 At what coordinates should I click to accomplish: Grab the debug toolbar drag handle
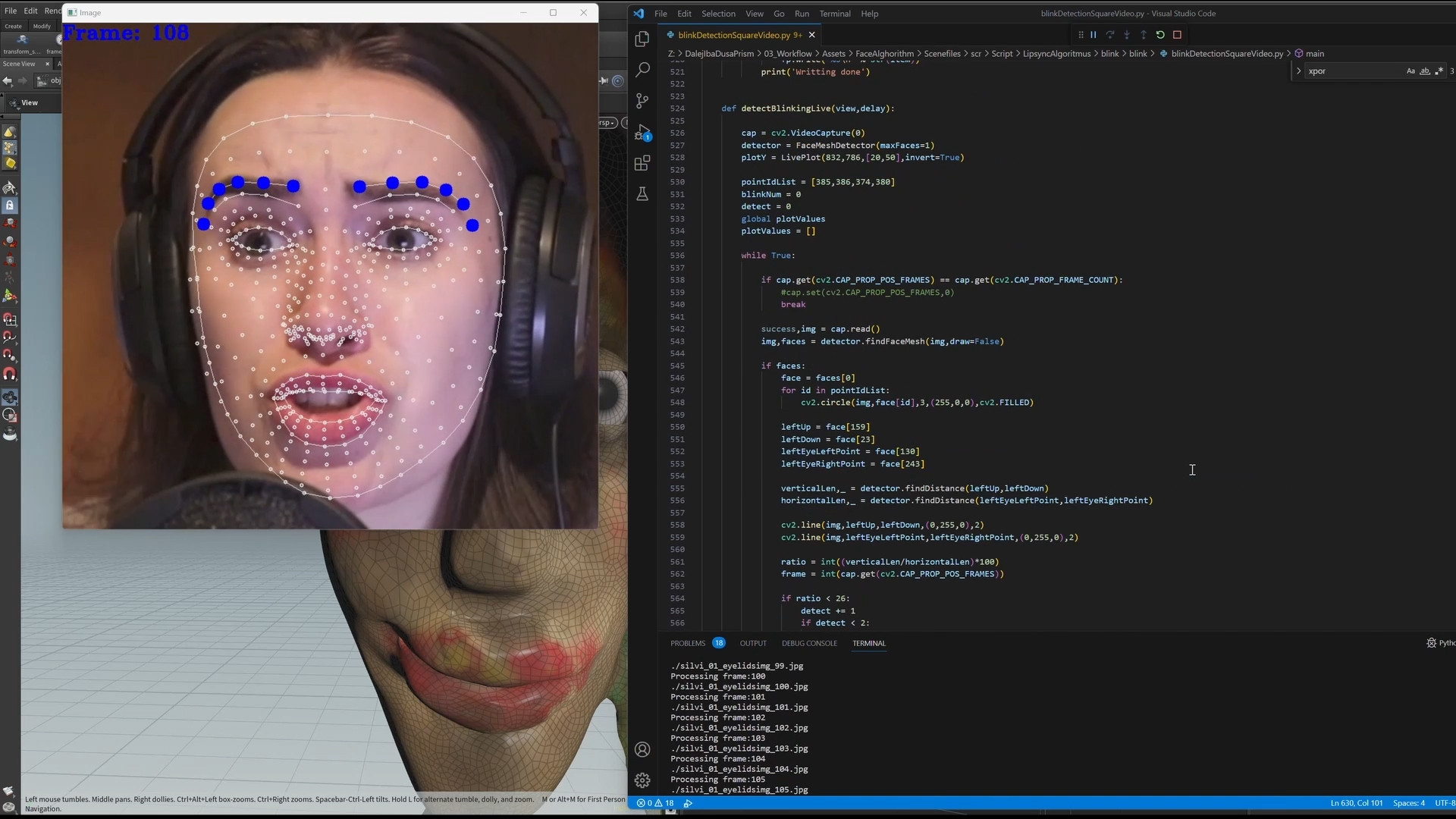click(x=1081, y=35)
